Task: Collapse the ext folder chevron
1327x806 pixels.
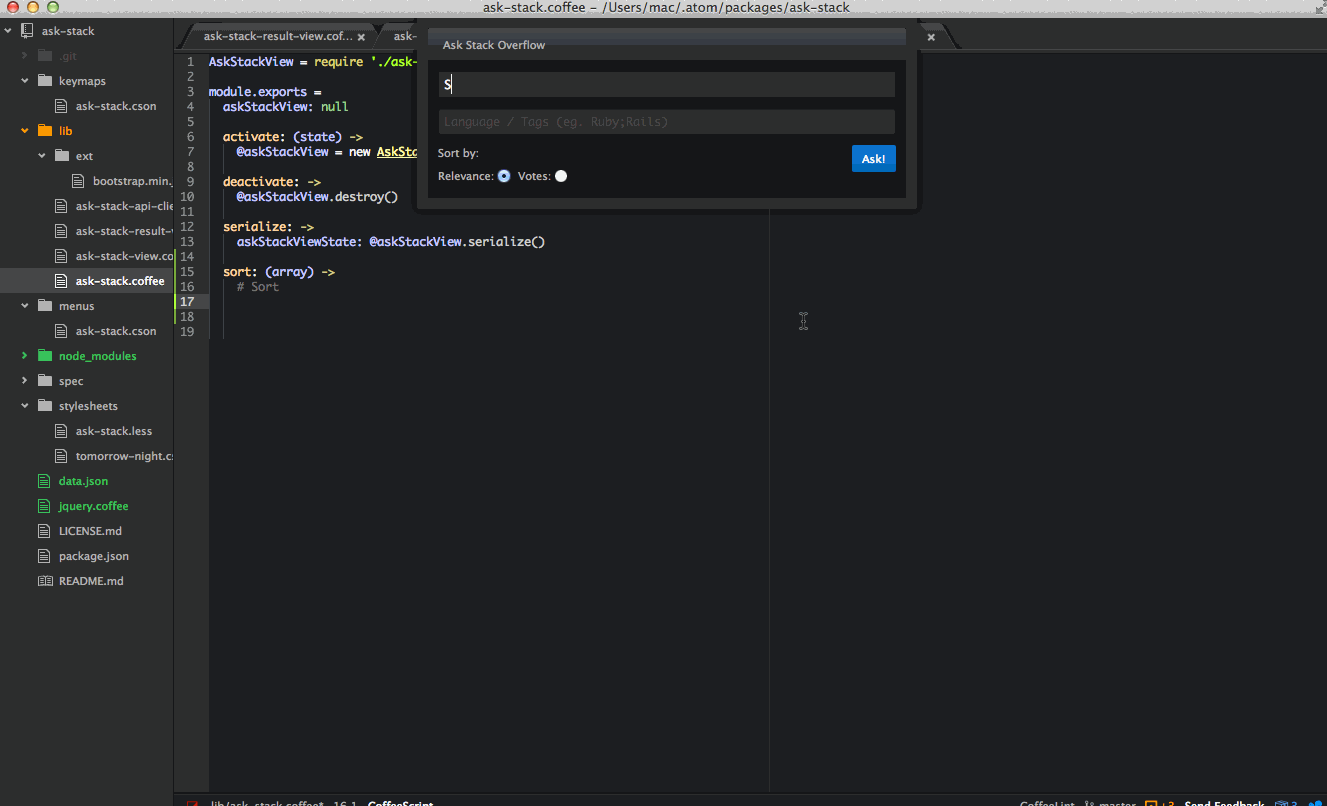Action: [x=42, y=156]
